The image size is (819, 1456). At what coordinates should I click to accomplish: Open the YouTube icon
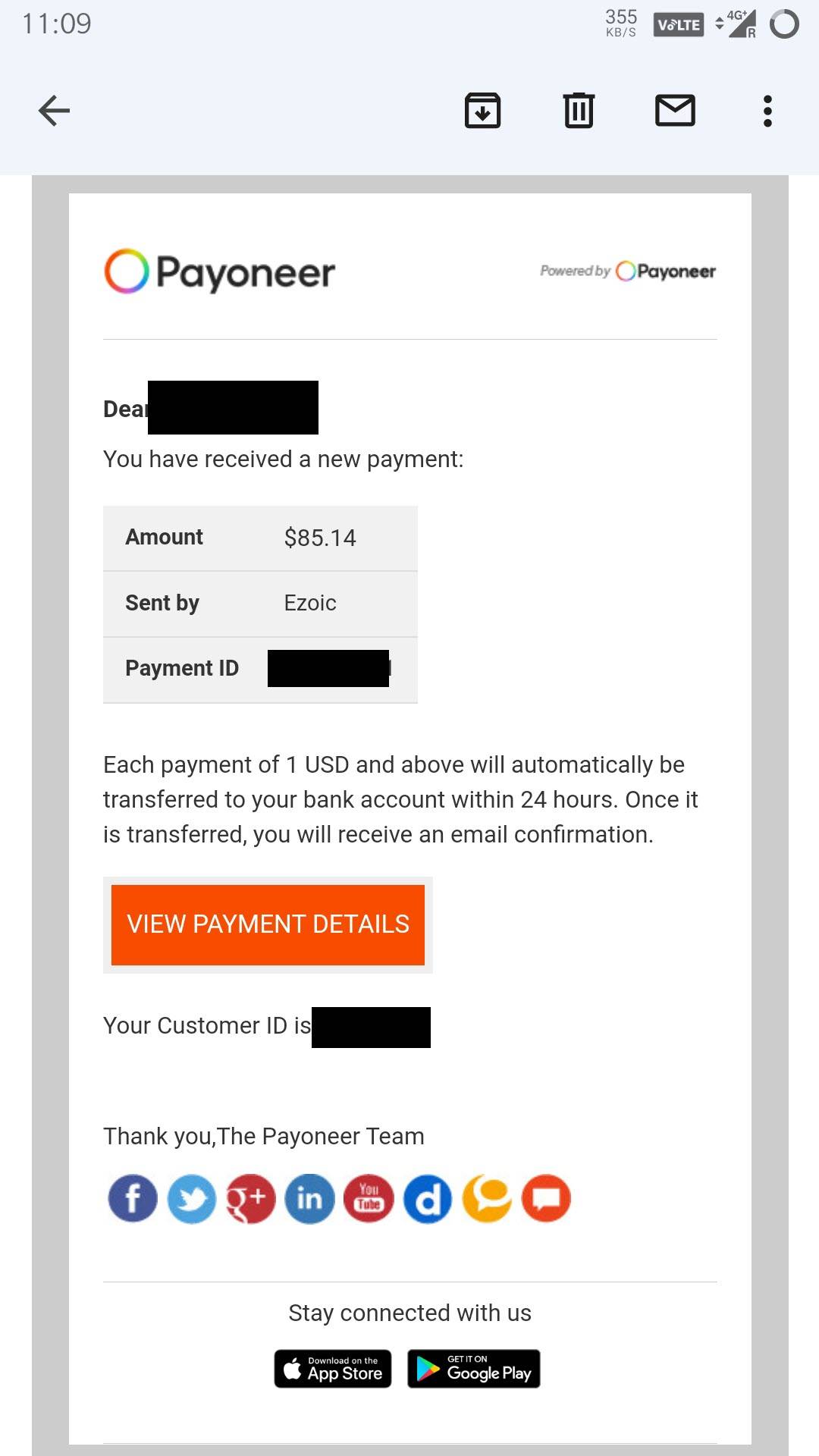(369, 1199)
